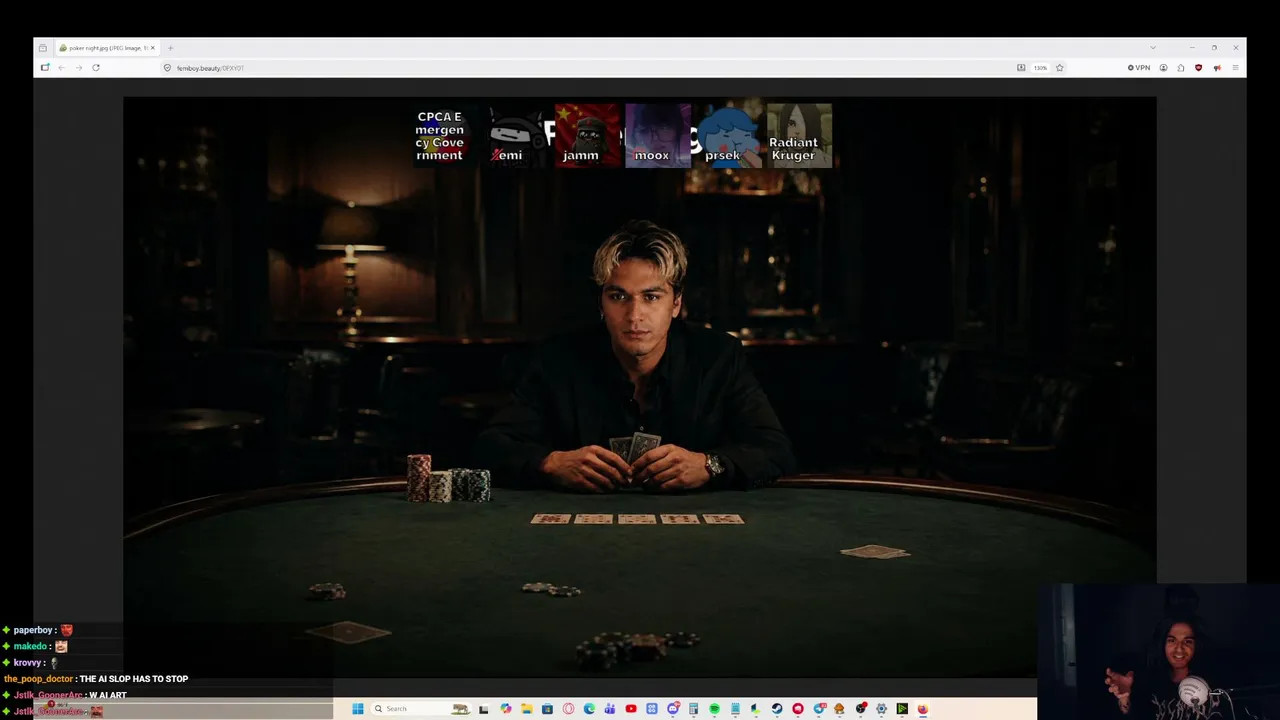Click the makedo username in chat
Image resolution: width=1280 pixels, height=720 pixels.
click(x=30, y=647)
